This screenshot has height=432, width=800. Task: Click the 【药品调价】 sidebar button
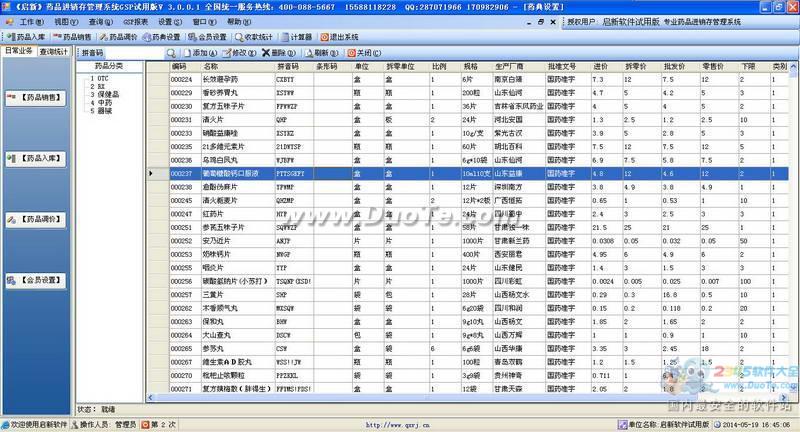[36, 219]
